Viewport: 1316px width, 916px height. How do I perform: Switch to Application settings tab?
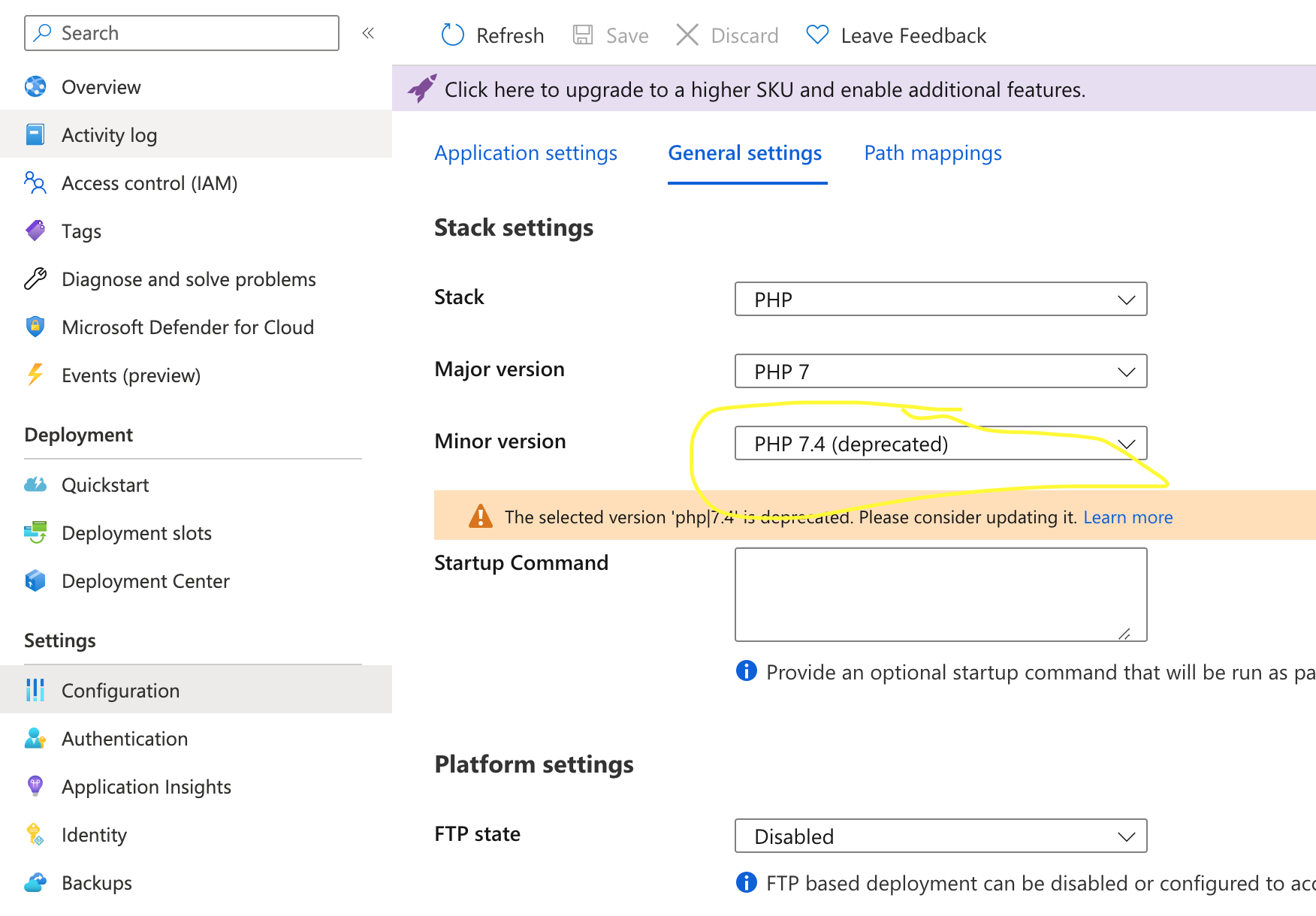pyautogui.click(x=526, y=153)
